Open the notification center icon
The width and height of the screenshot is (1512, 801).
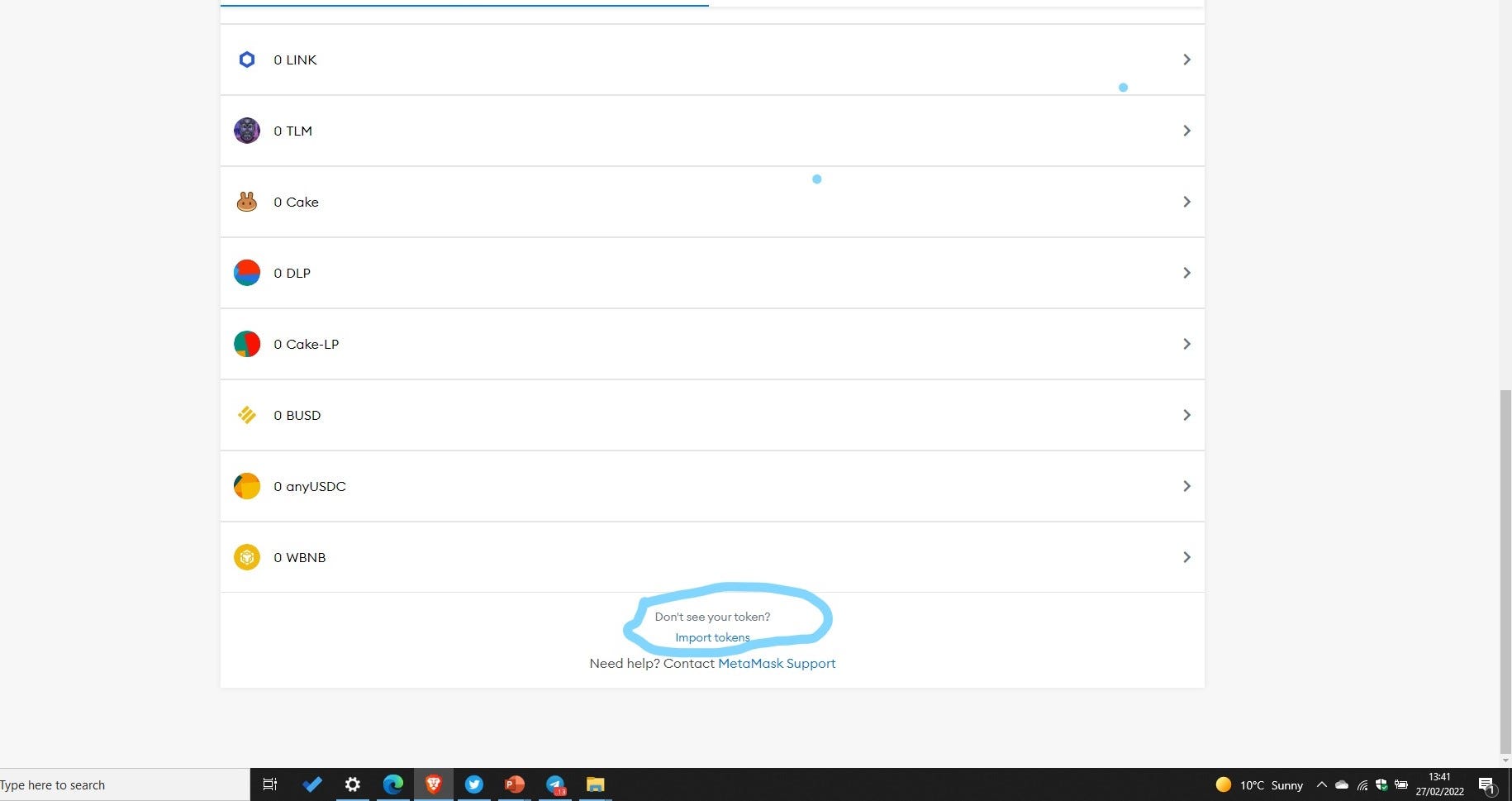(x=1487, y=784)
